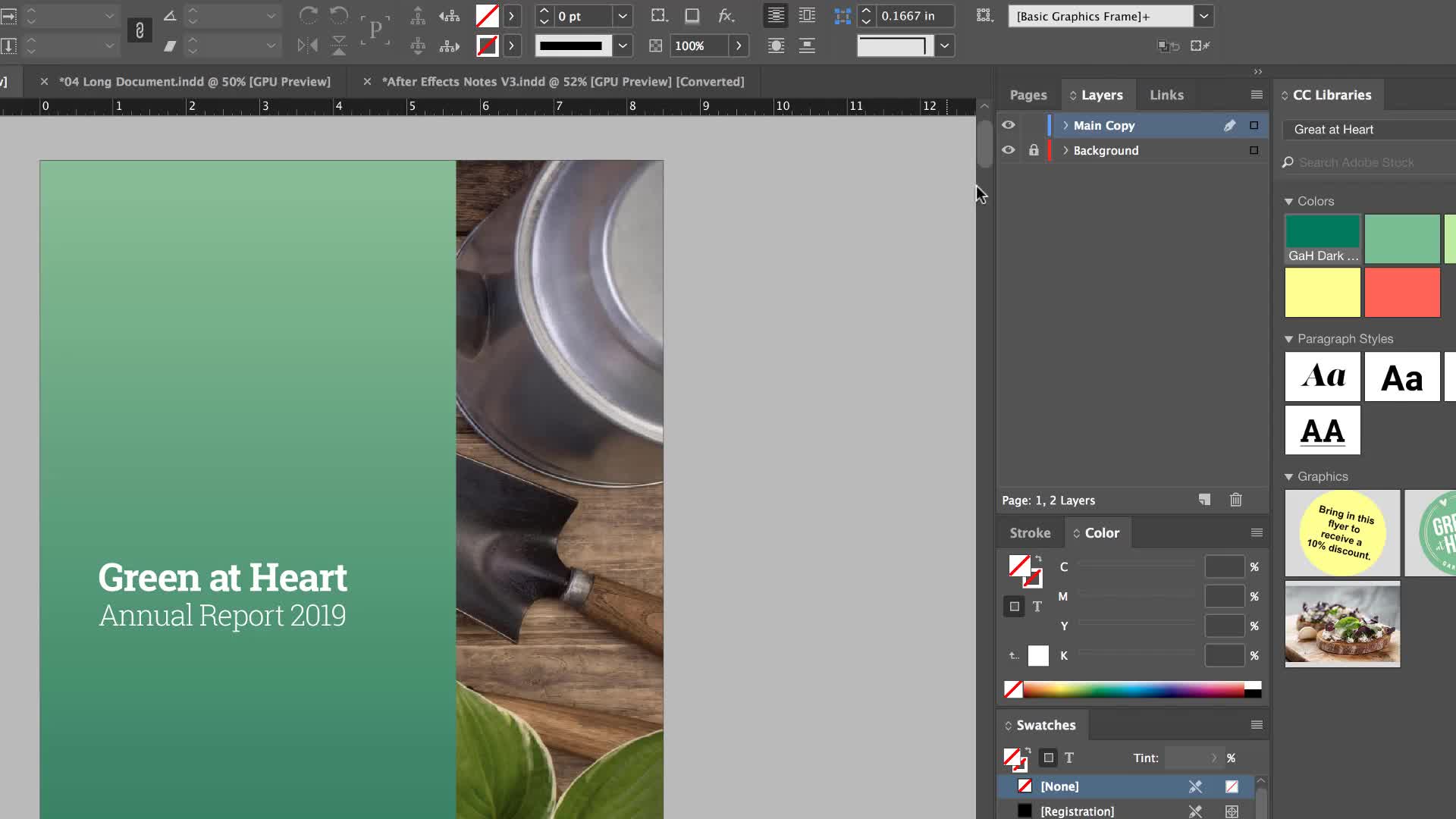Collapse the Graphics section in CC Libraries

(x=1288, y=477)
